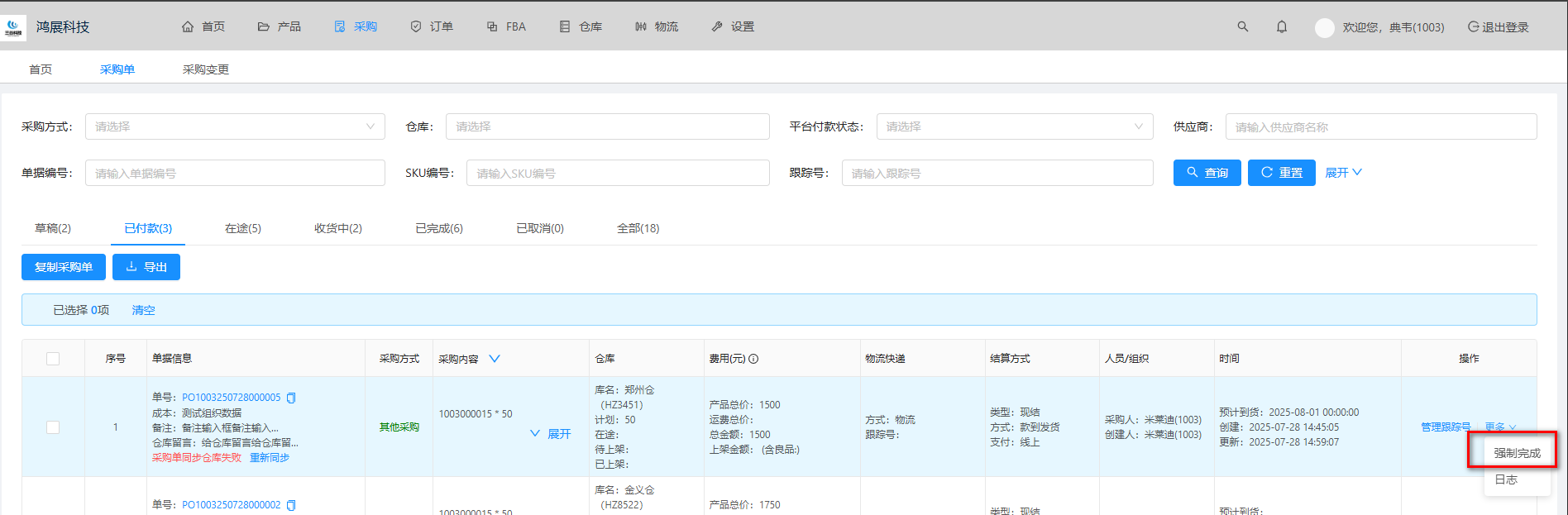Copy order number PO1003250728000002 icon

(291, 505)
